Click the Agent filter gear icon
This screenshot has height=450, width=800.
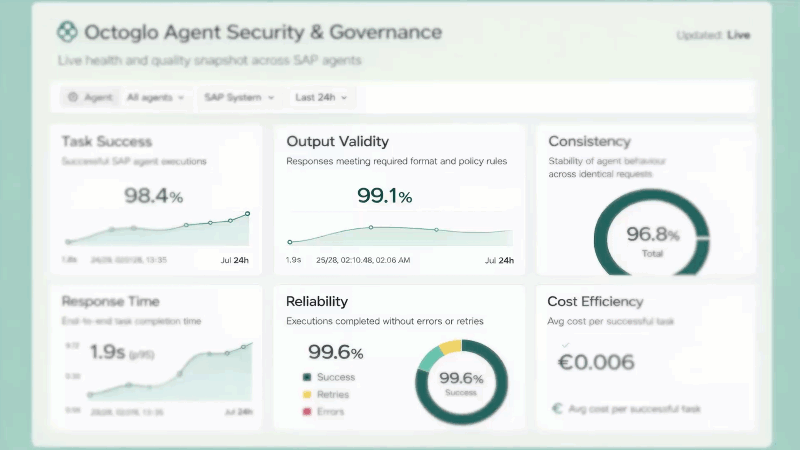coord(73,97)
